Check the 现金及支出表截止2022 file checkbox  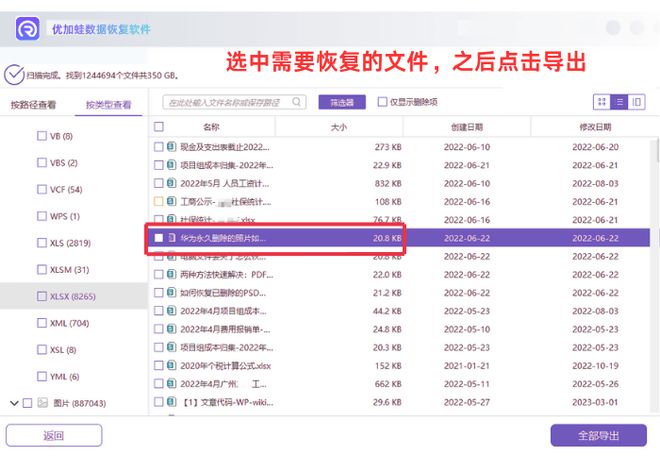click(159, 147)
